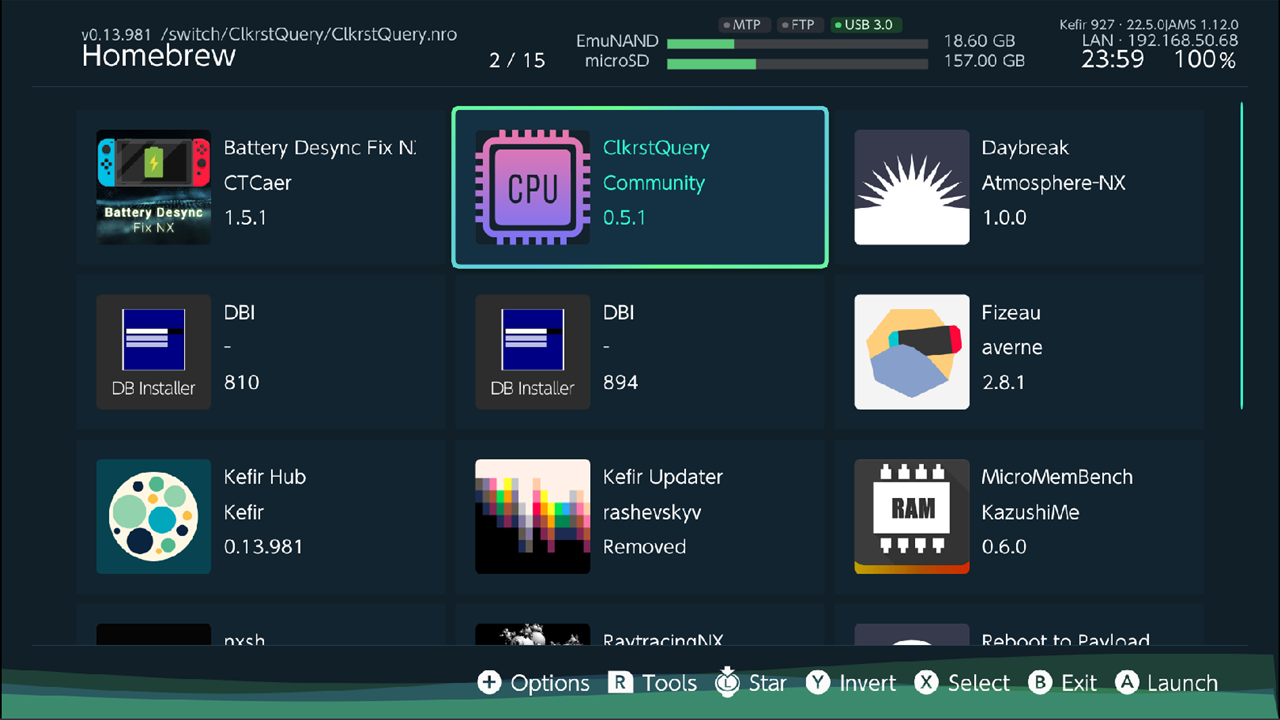
Task: Click the X Select button icon
Action: click(927, 683)
